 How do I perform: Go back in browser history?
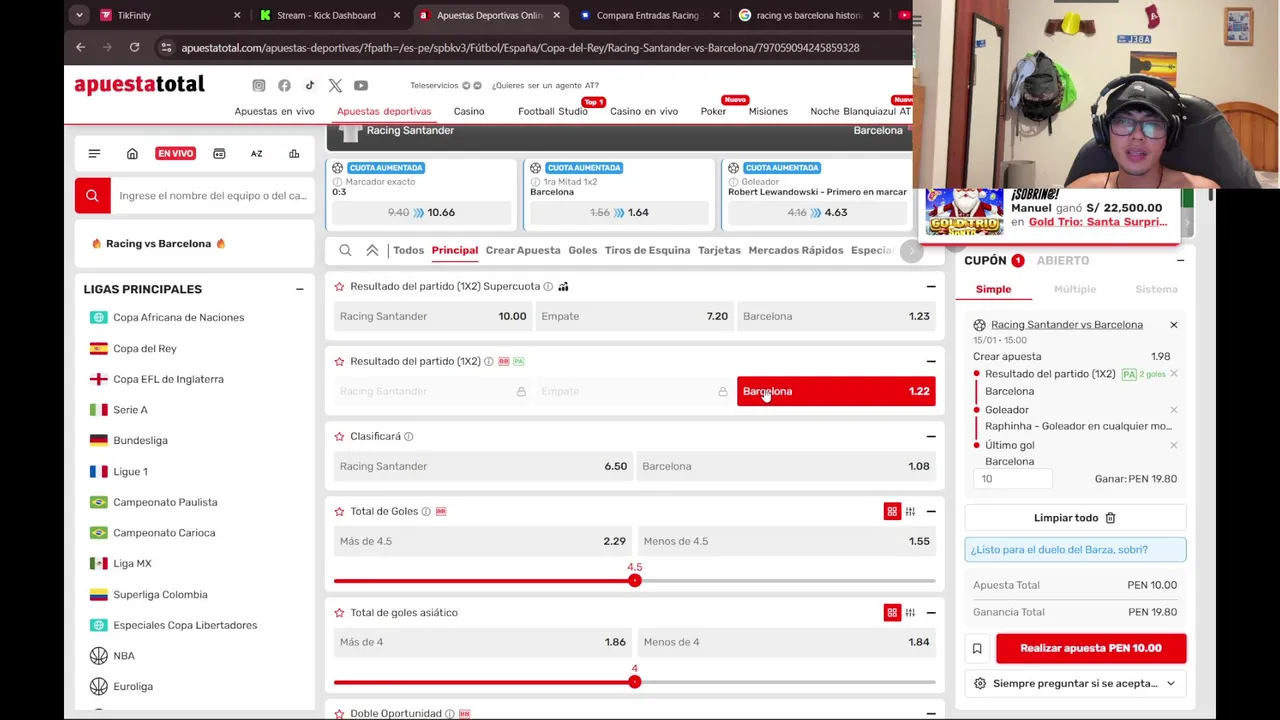tap(81, 47)
